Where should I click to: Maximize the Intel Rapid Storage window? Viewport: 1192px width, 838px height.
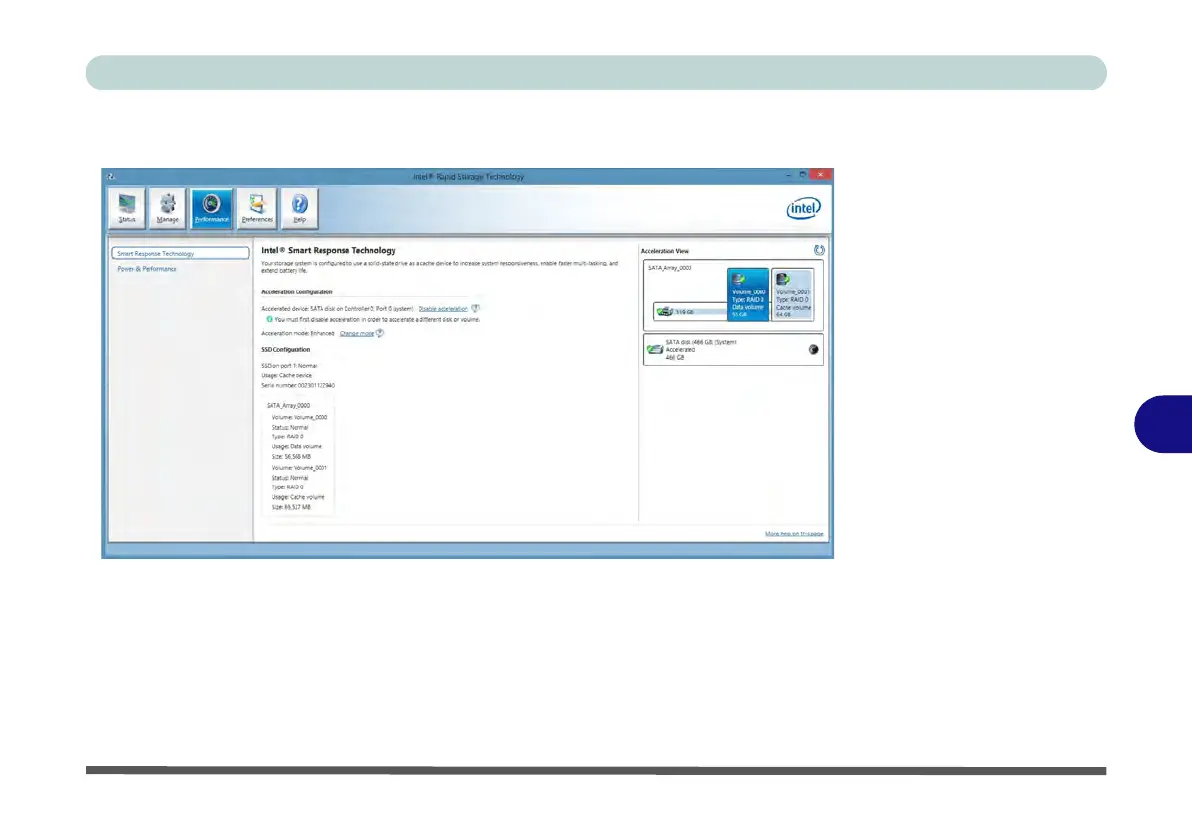803,175
